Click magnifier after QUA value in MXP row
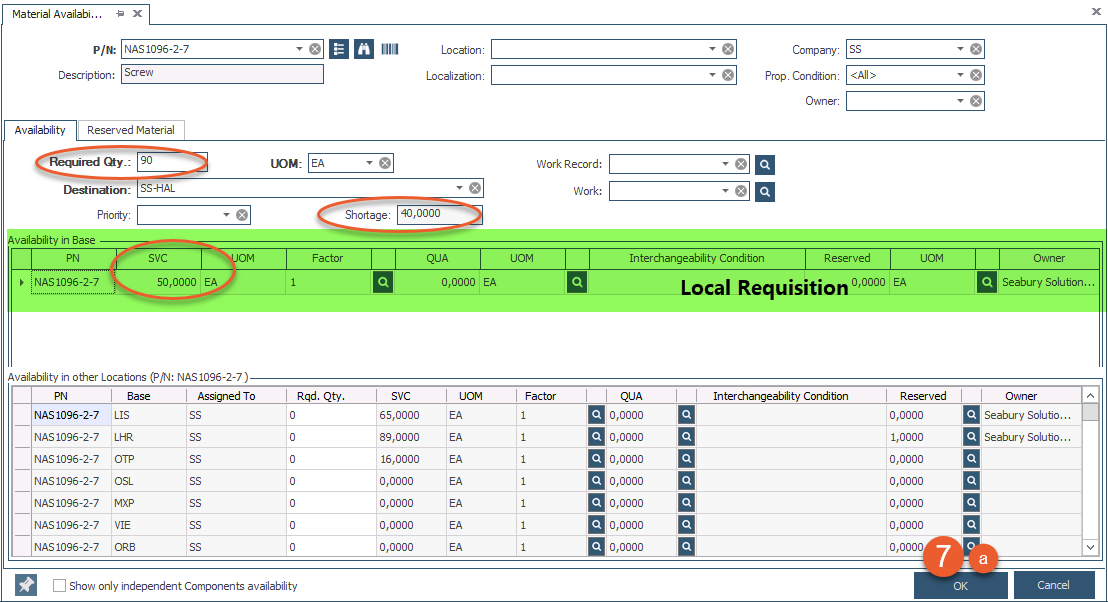This screenshot has height=602, width=1108. coord(686,502)
